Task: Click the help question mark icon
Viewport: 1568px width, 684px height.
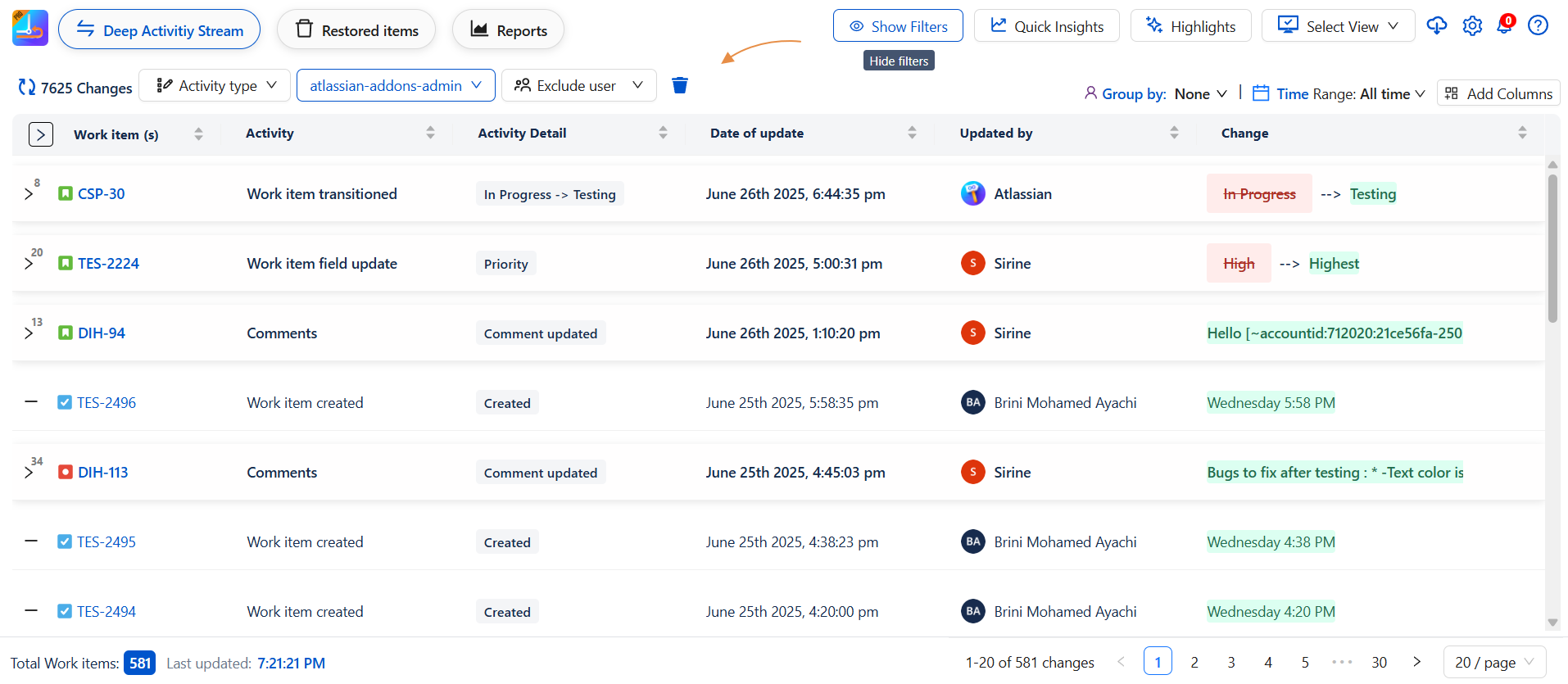Action: 1538,26
